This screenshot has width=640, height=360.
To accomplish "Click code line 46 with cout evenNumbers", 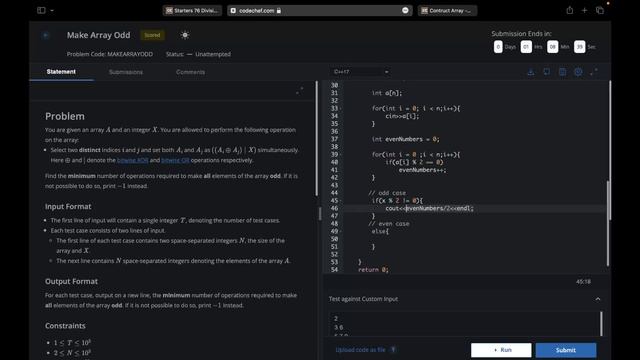I will [429, 209].
